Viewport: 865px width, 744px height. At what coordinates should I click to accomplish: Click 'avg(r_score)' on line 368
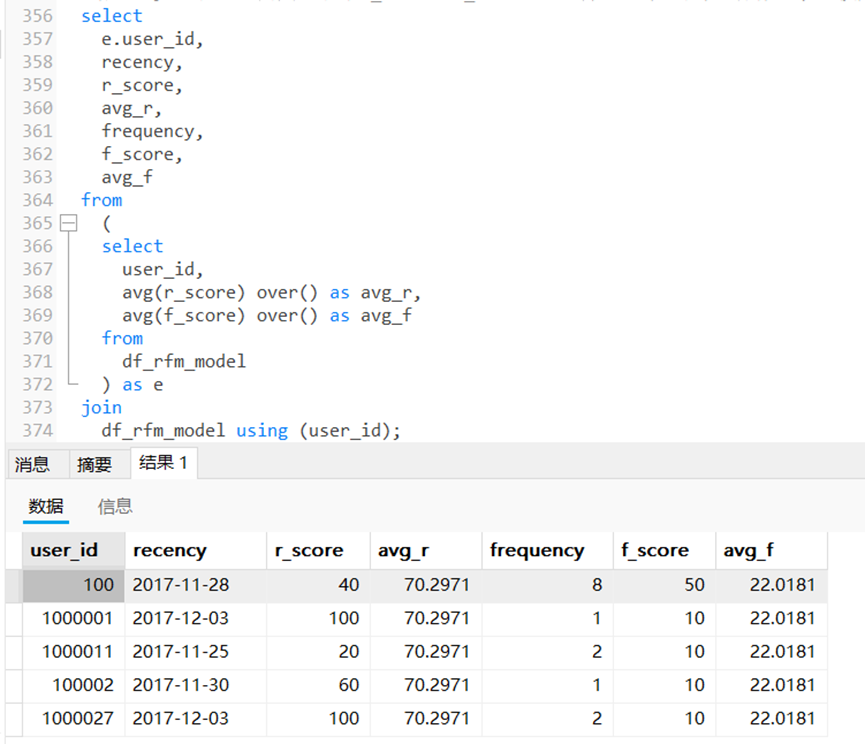pyautogui.click(x=183, y=293)
